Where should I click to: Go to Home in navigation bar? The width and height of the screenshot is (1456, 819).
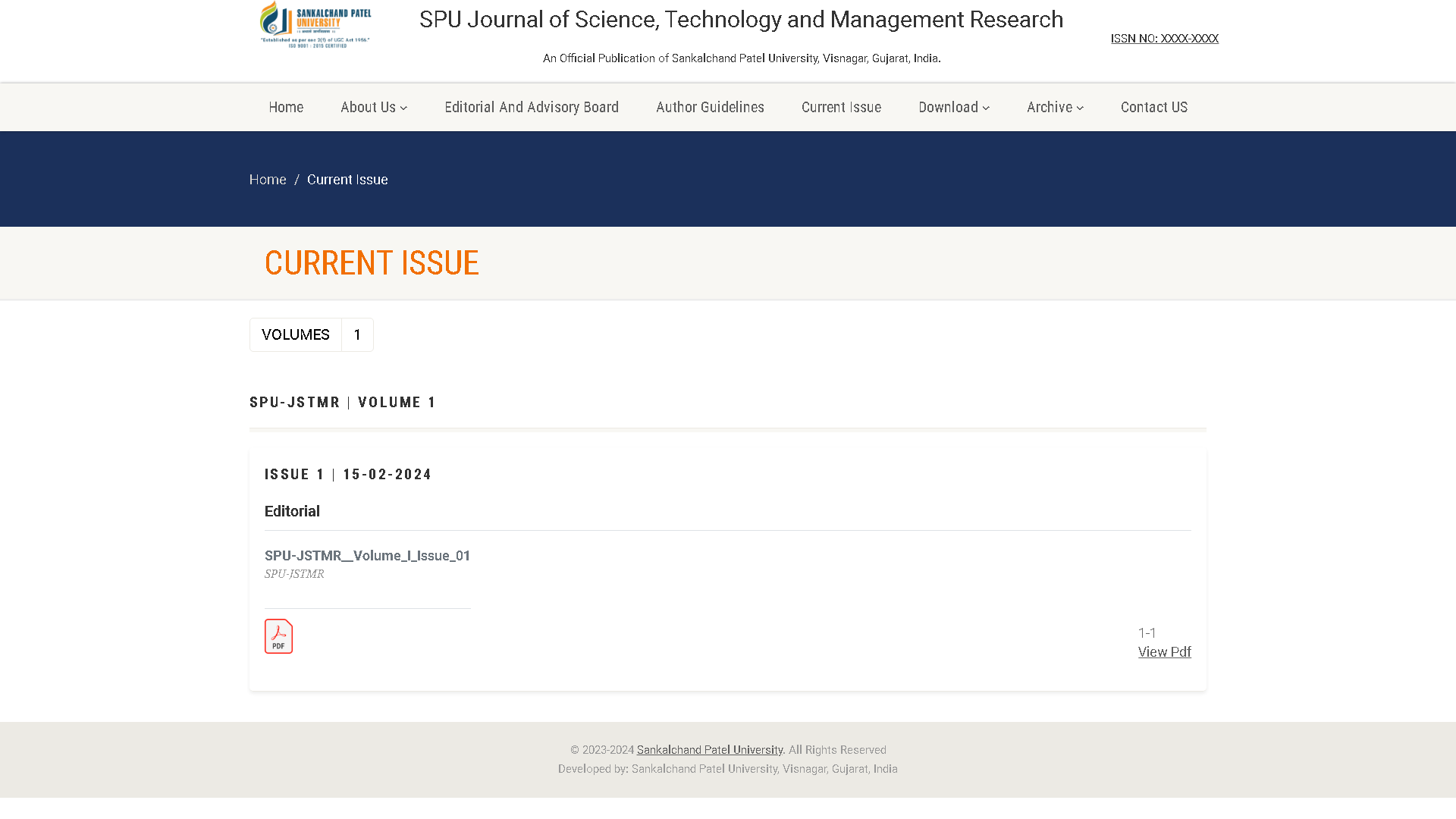tap(286, 107)
